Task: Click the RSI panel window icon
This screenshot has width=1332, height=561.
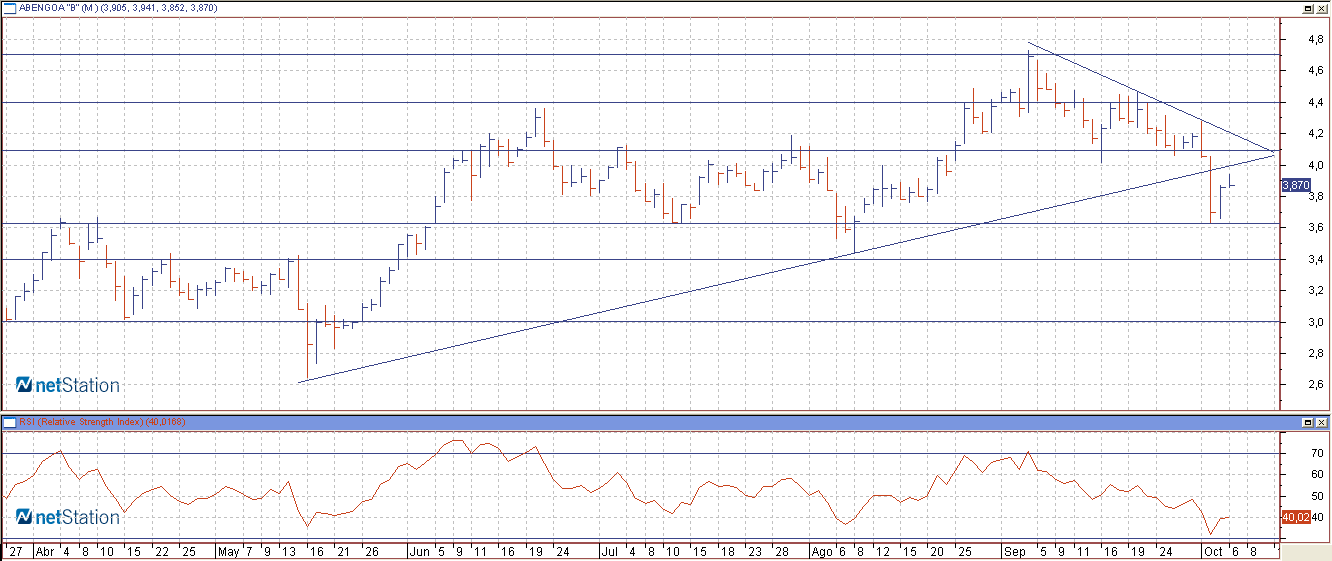Action: coord(10,423)
